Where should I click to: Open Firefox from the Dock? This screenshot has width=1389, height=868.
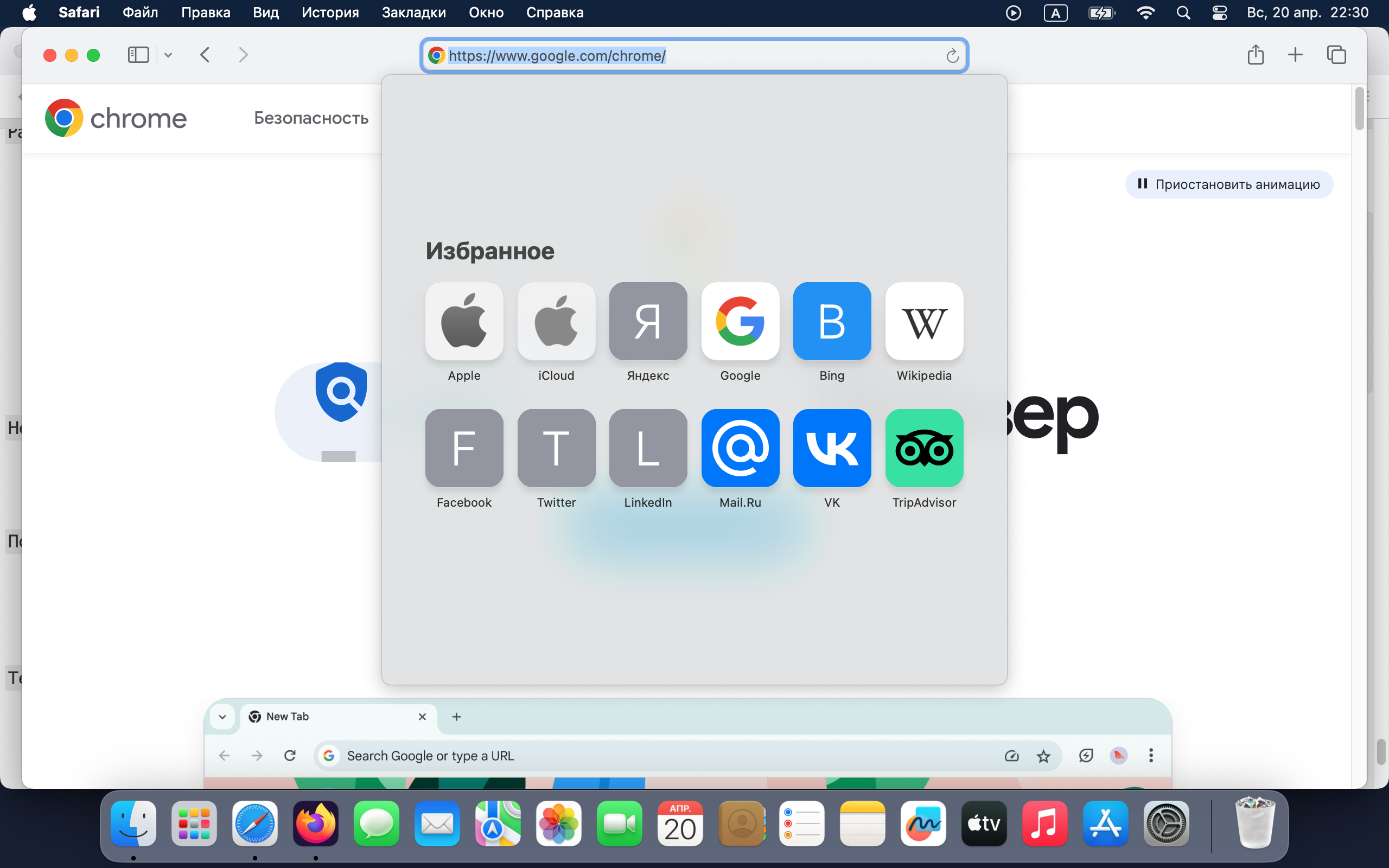click(316, 823)
